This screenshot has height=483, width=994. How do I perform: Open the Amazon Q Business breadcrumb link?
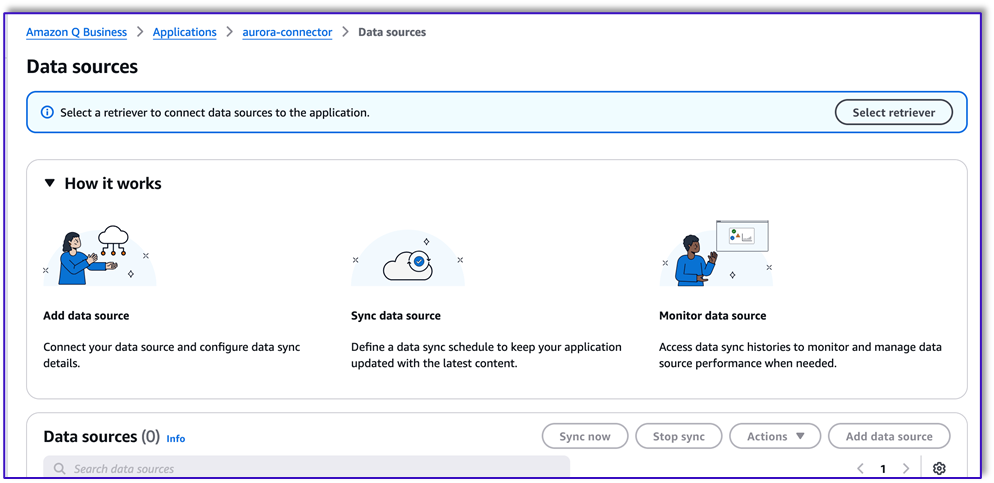click(x=76, y=32)
